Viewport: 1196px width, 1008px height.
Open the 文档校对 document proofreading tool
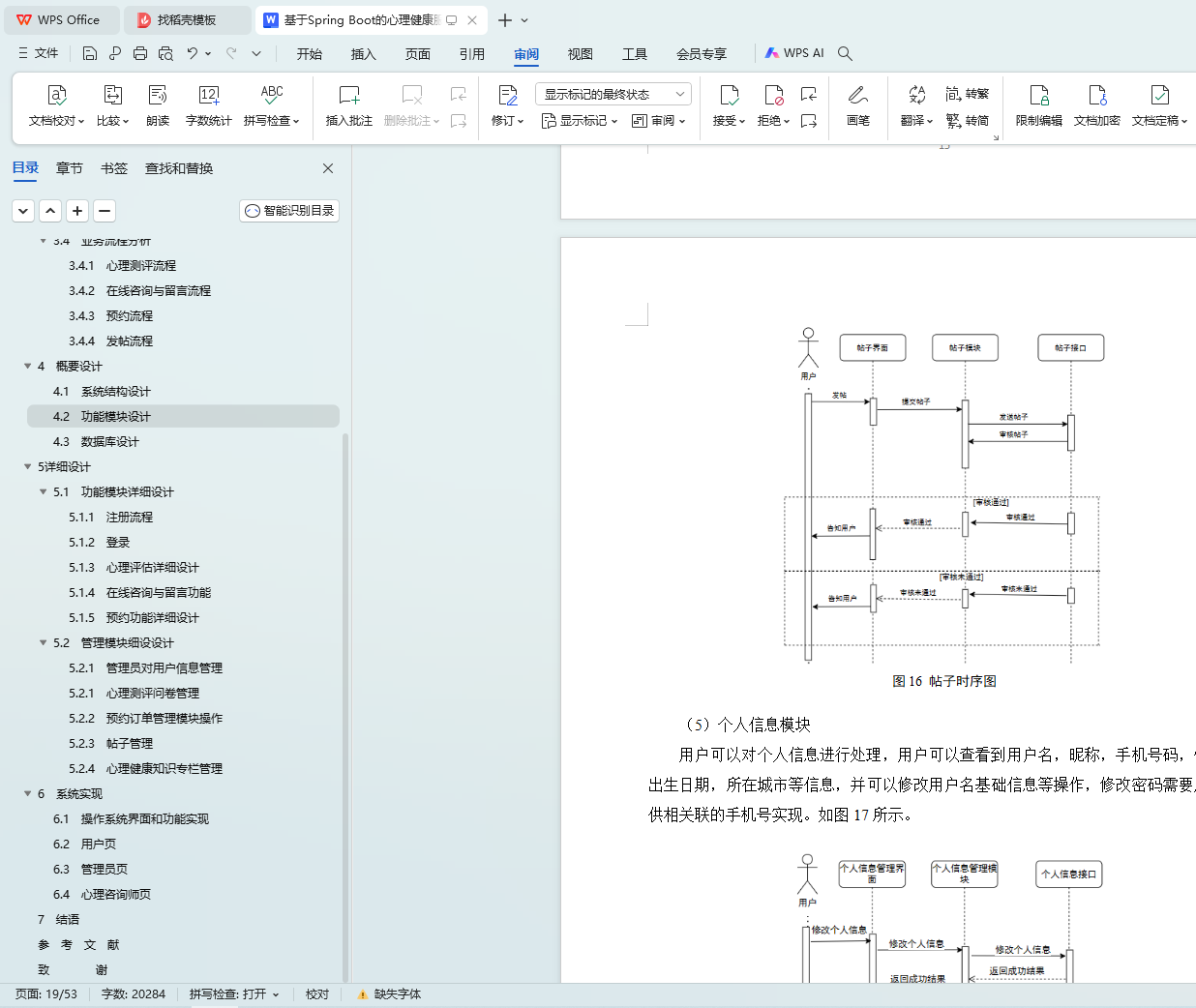[56, 106]
